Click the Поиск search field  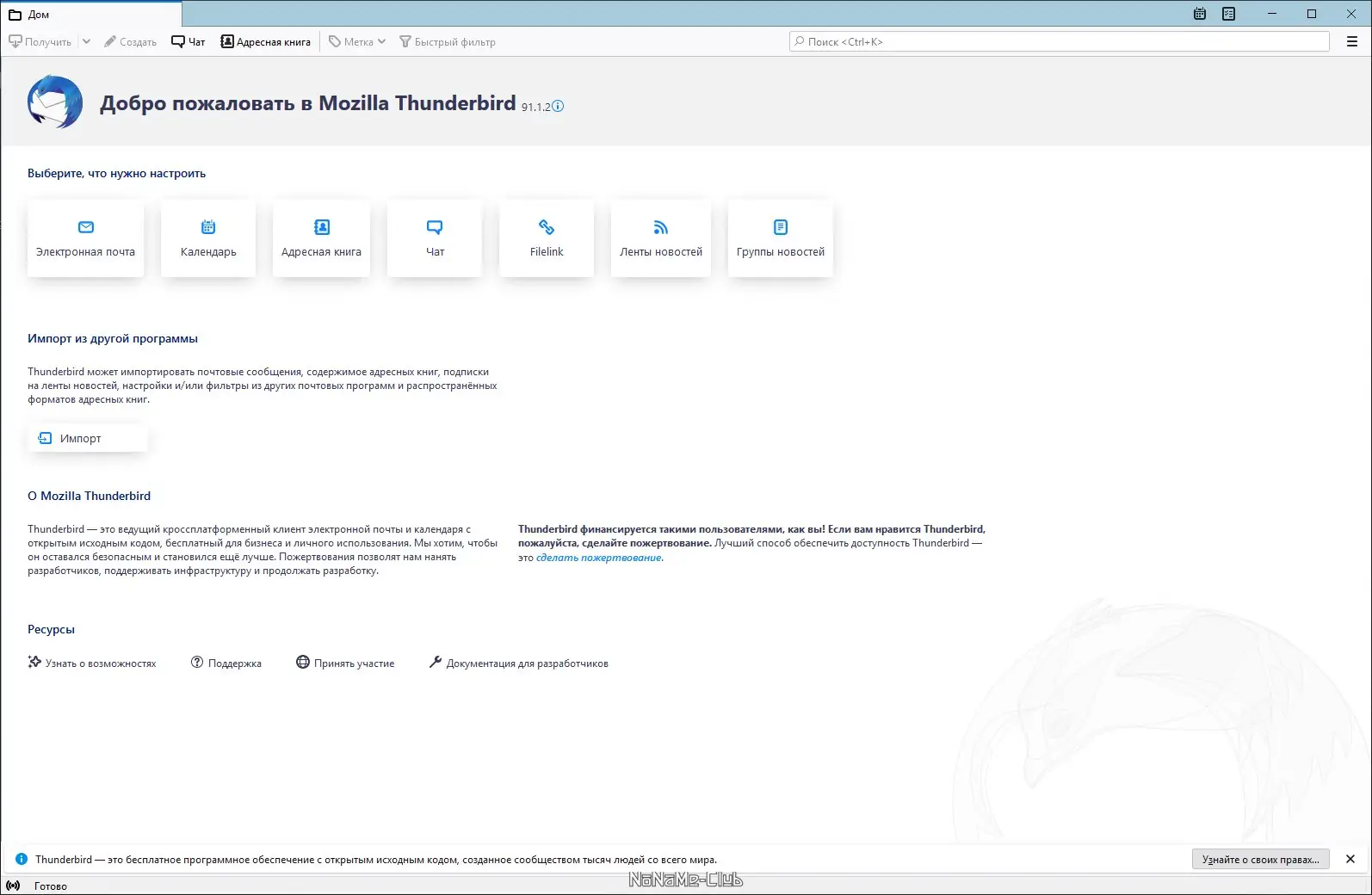pyautogui.click(x=1060, y=41)
